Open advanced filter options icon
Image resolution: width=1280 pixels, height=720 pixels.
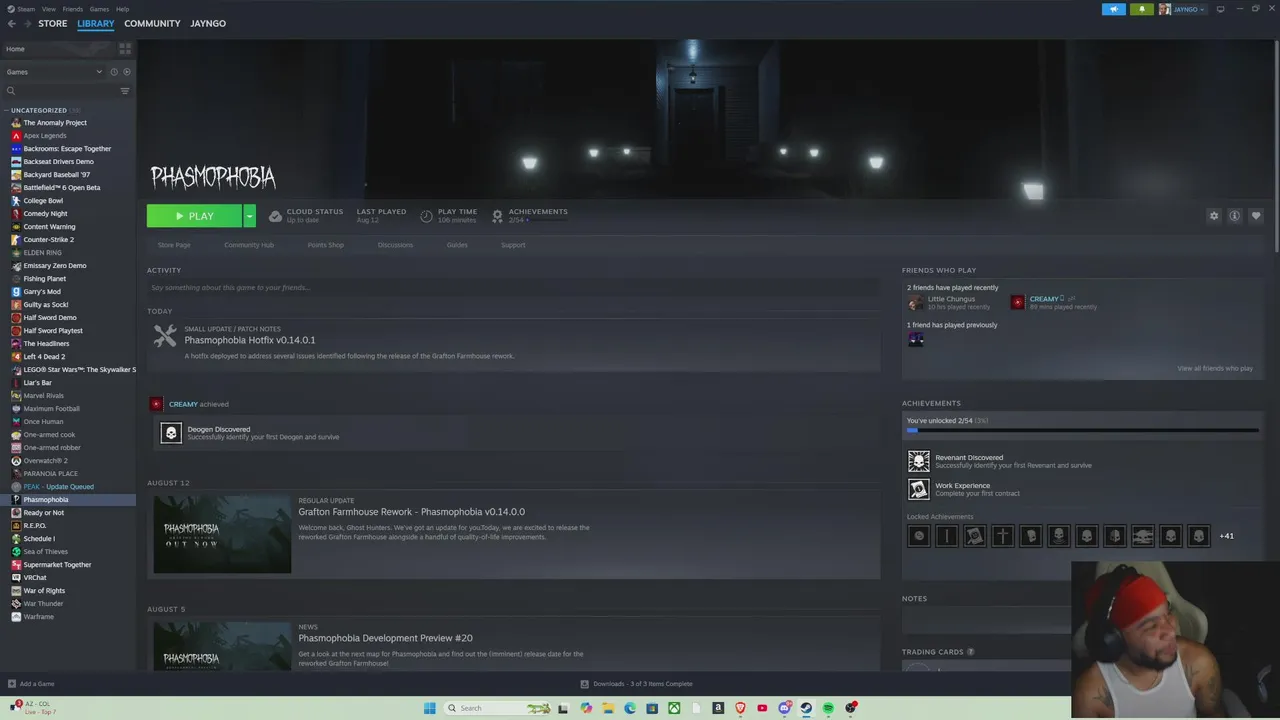point(125,91)
